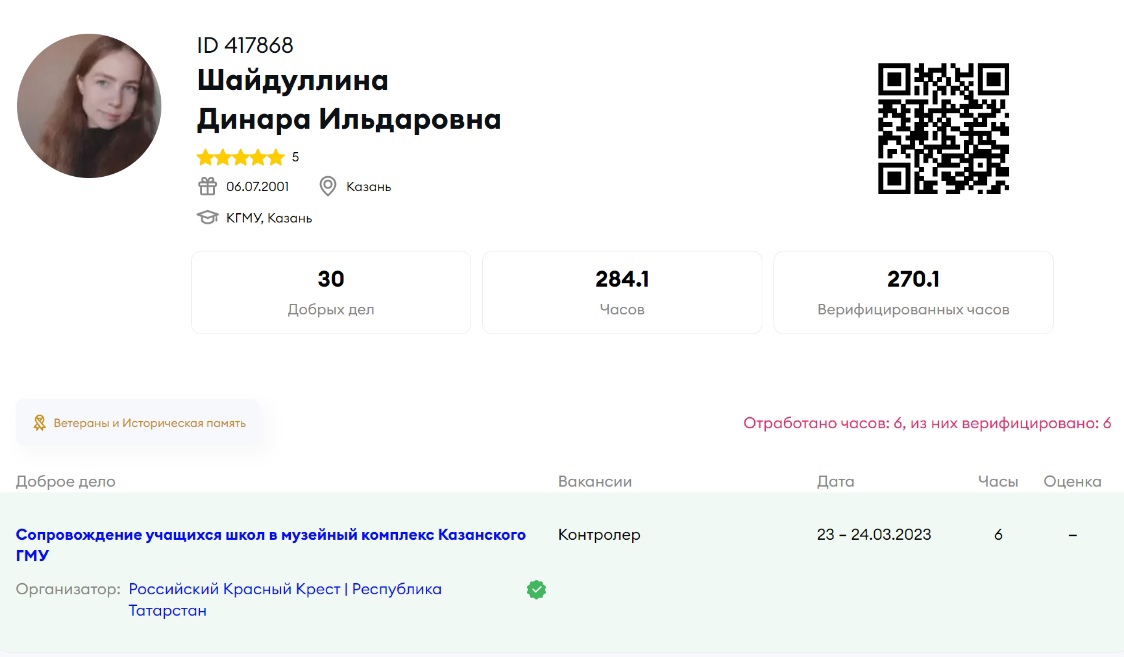Click the 30 Добрых дел stats card
Viewport: 1124px width, 657px height.
(330, 291)
